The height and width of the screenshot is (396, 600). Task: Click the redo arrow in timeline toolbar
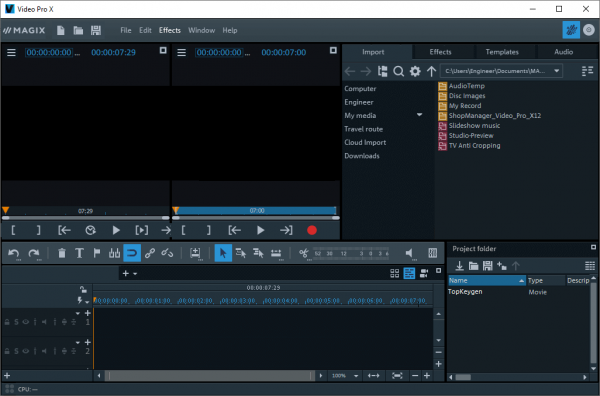[x=34, y=253]
